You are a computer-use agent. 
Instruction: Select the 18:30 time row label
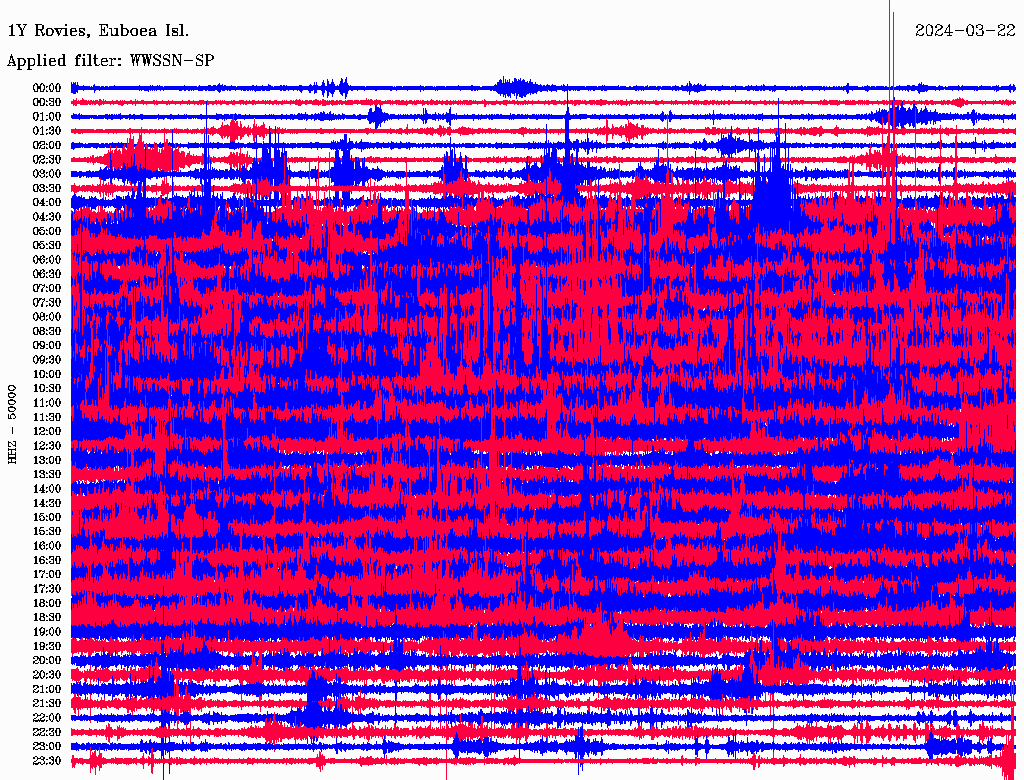(47, 617)
